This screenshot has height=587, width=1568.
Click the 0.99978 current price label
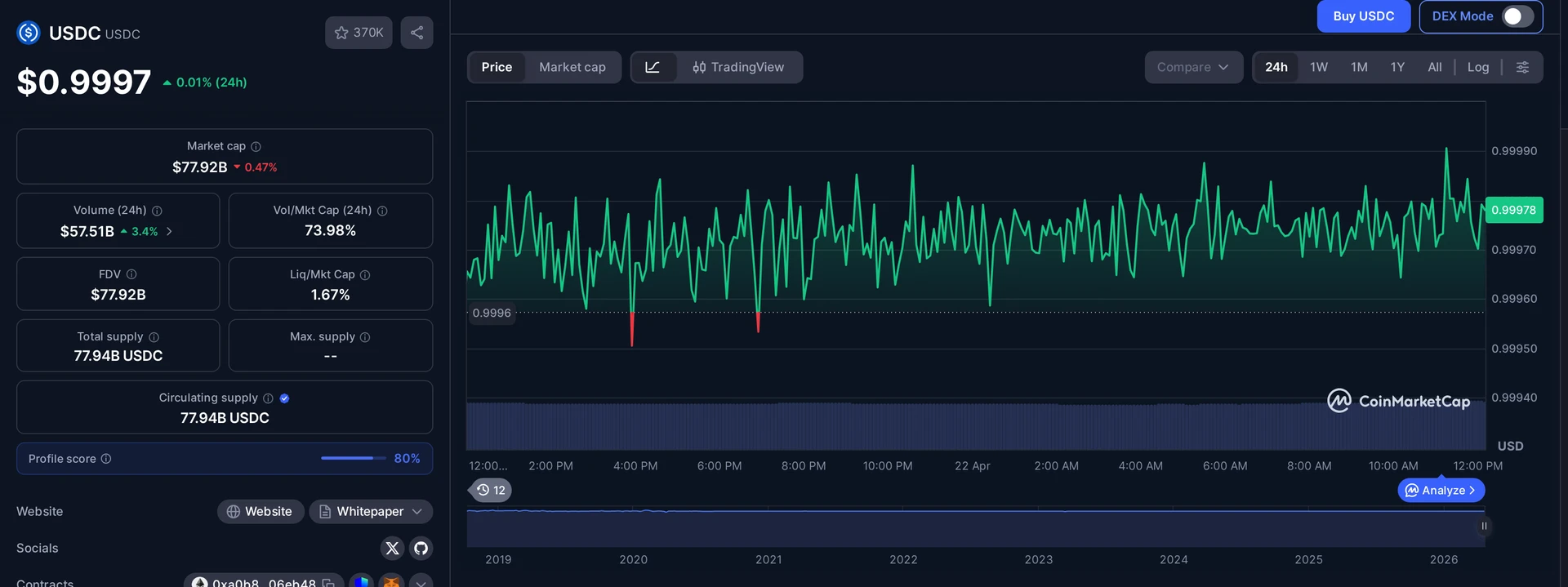click(1513, 210)
